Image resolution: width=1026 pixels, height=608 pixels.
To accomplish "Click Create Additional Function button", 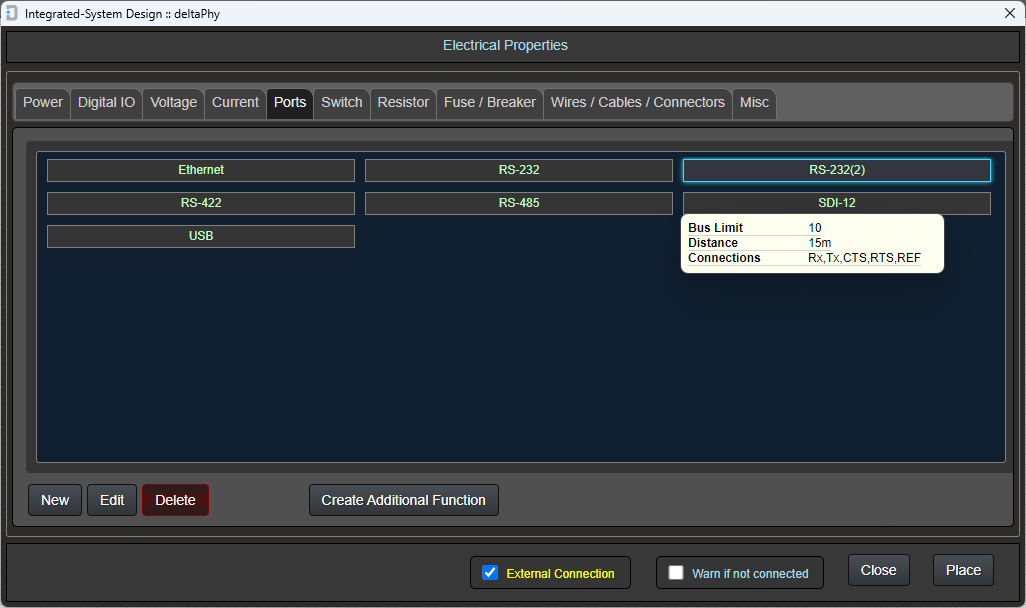I will (x=403, y=500).
